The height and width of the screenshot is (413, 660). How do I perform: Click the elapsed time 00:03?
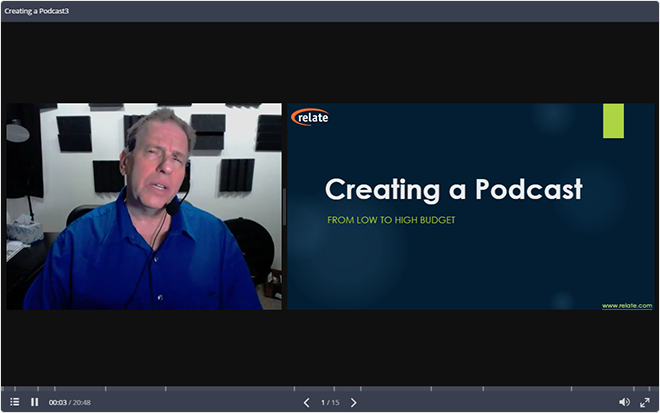coord(58,402)
